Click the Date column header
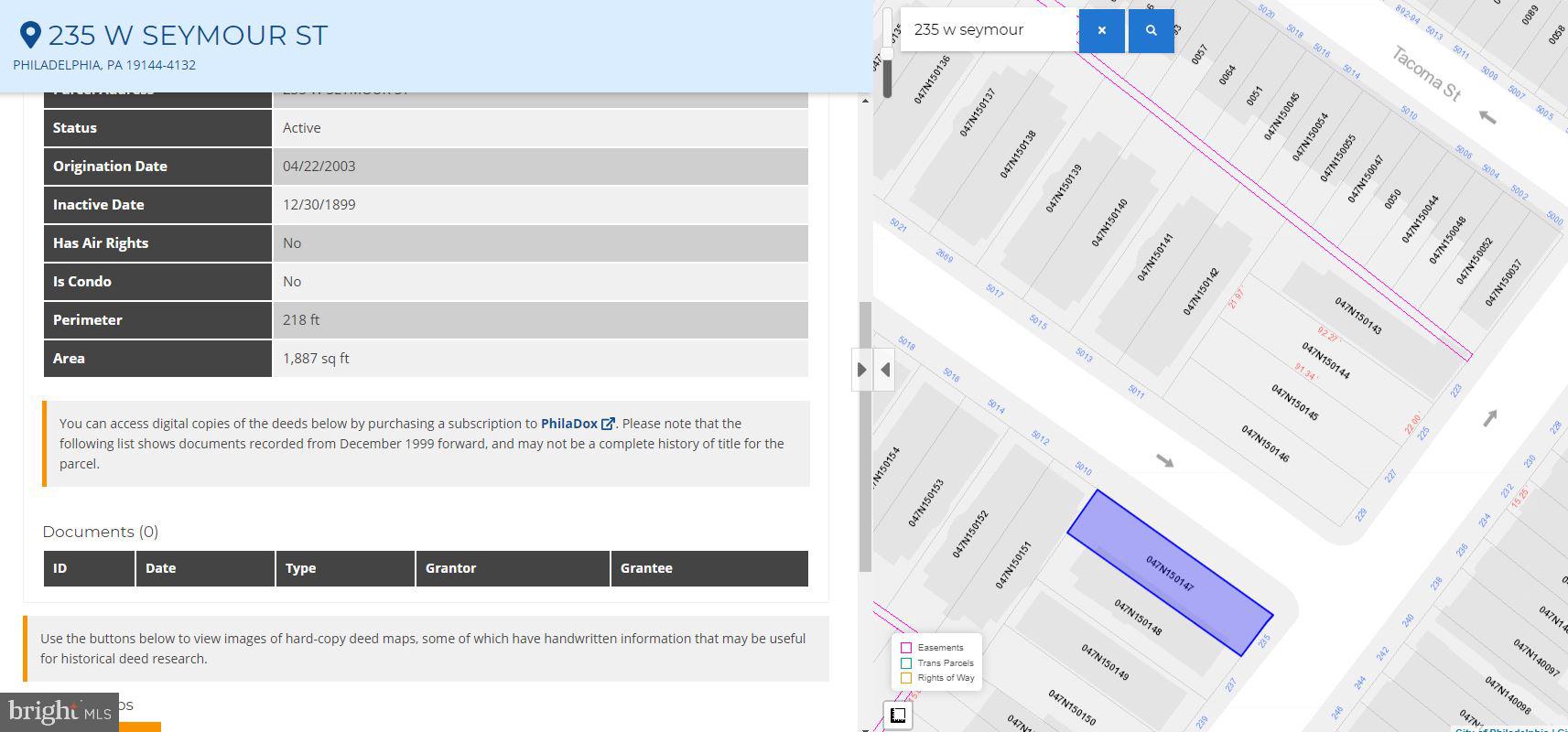 pos(206,568)
